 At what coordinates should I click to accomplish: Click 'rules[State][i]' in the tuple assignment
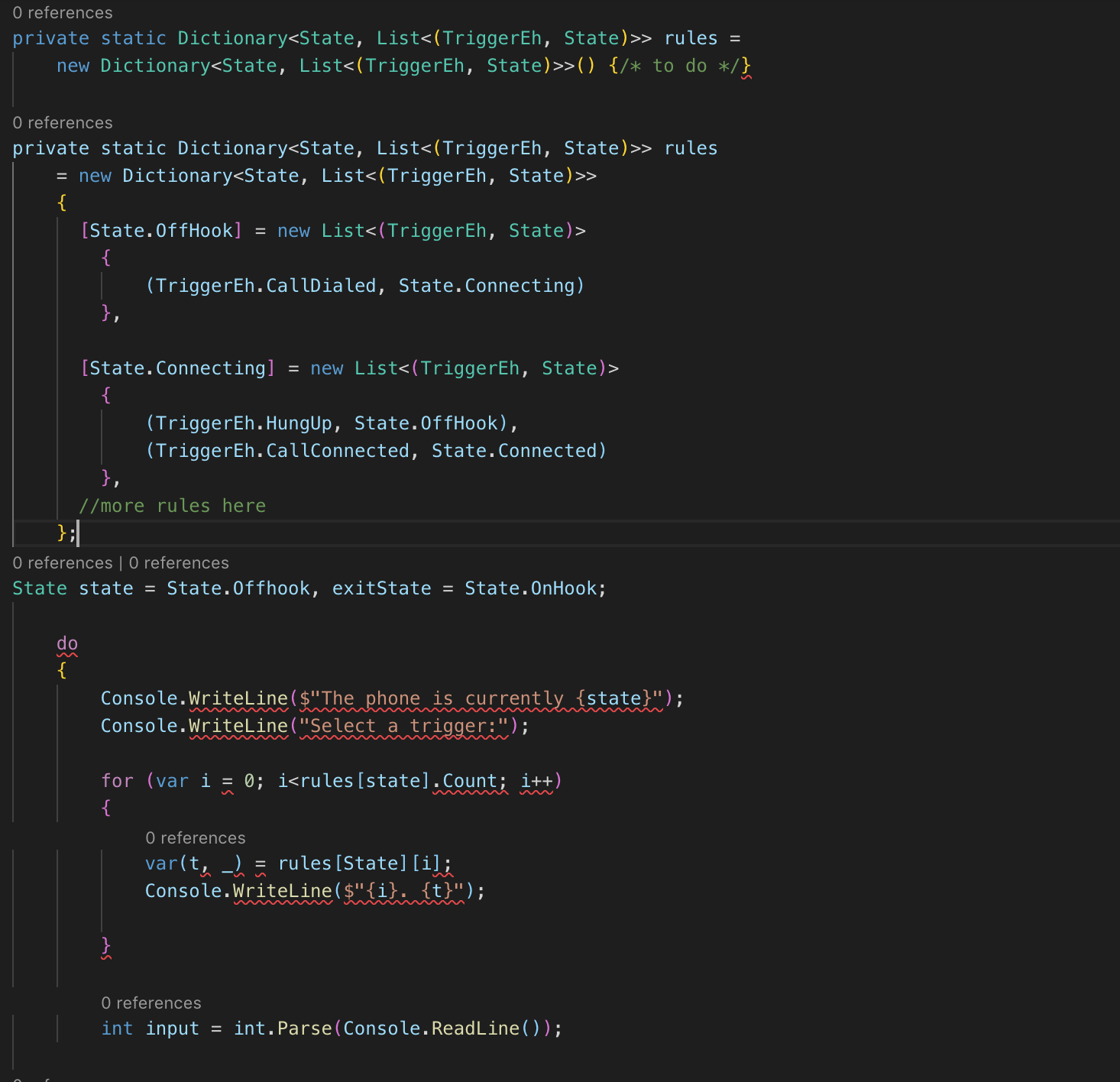pyautogui.click(x=360, y=863)
